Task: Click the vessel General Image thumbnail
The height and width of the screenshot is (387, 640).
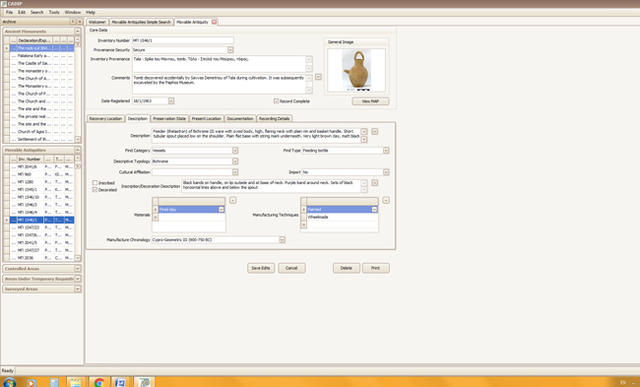Action: [x=356, y=70]
